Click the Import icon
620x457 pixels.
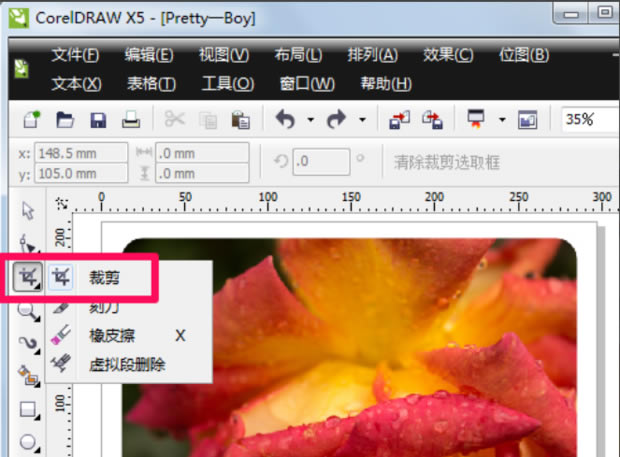coord(399,120)
